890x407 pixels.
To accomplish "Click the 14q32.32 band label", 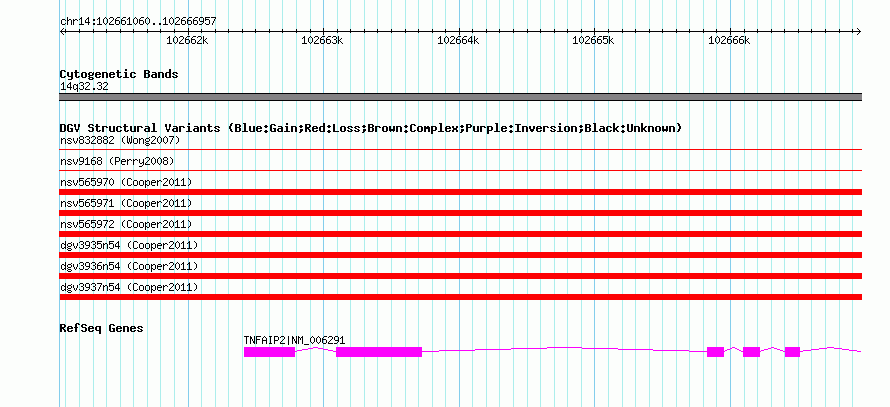I will pos(84,87).
